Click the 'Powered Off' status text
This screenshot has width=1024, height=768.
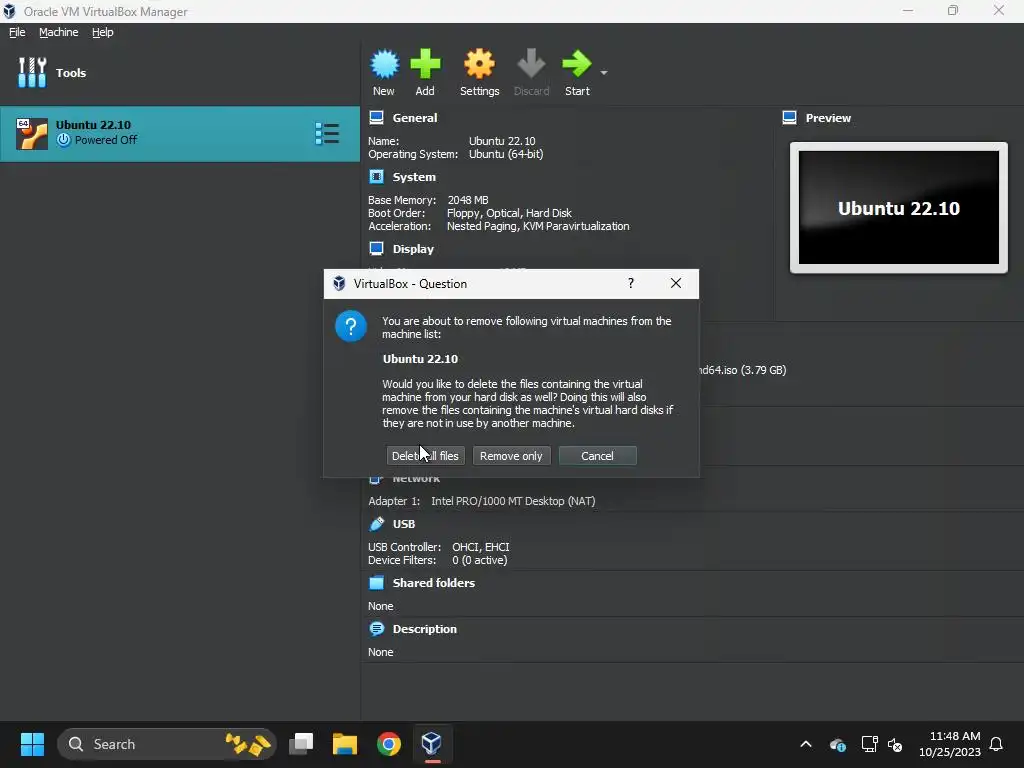106,140
